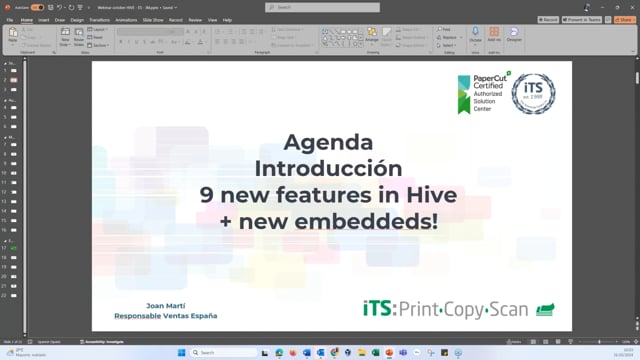Toggle Underline formatting
The width and height of the screenshot is (640, 360).
(136, 42)
